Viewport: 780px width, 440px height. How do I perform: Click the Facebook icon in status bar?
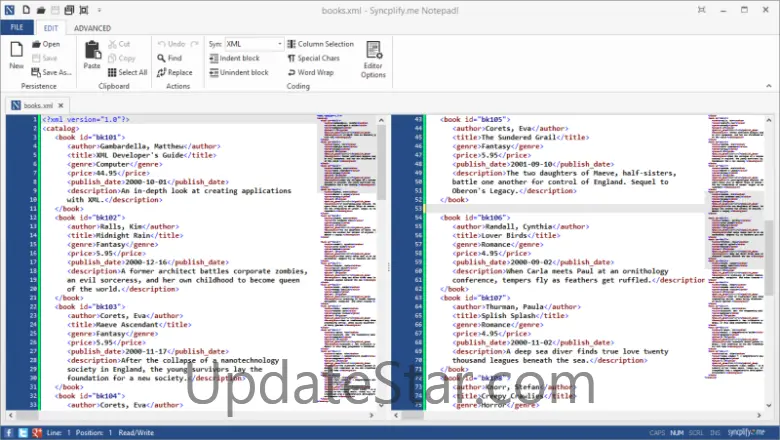click(9, 433)
